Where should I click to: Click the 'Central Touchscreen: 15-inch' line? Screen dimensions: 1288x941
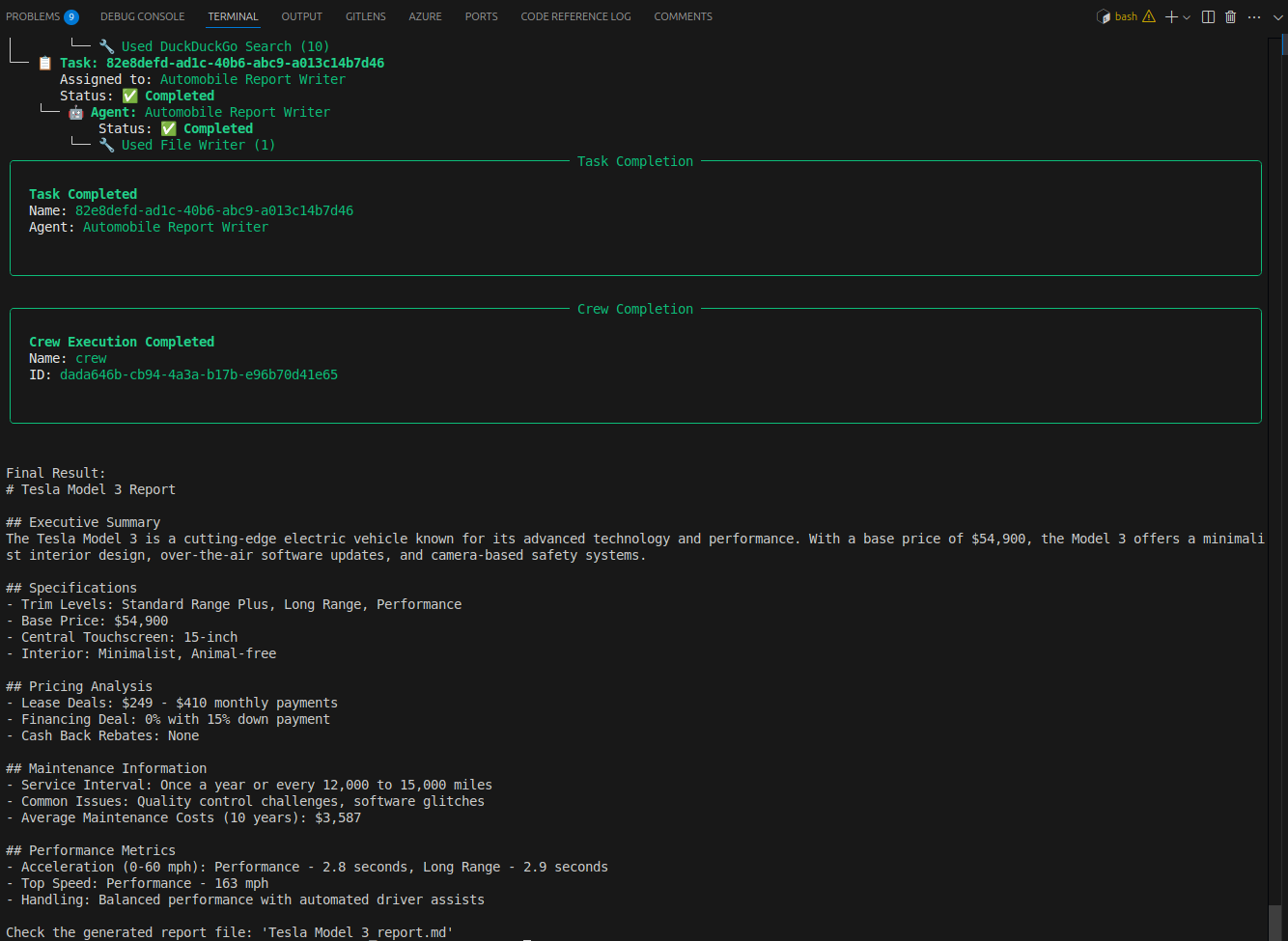(122, 637)
